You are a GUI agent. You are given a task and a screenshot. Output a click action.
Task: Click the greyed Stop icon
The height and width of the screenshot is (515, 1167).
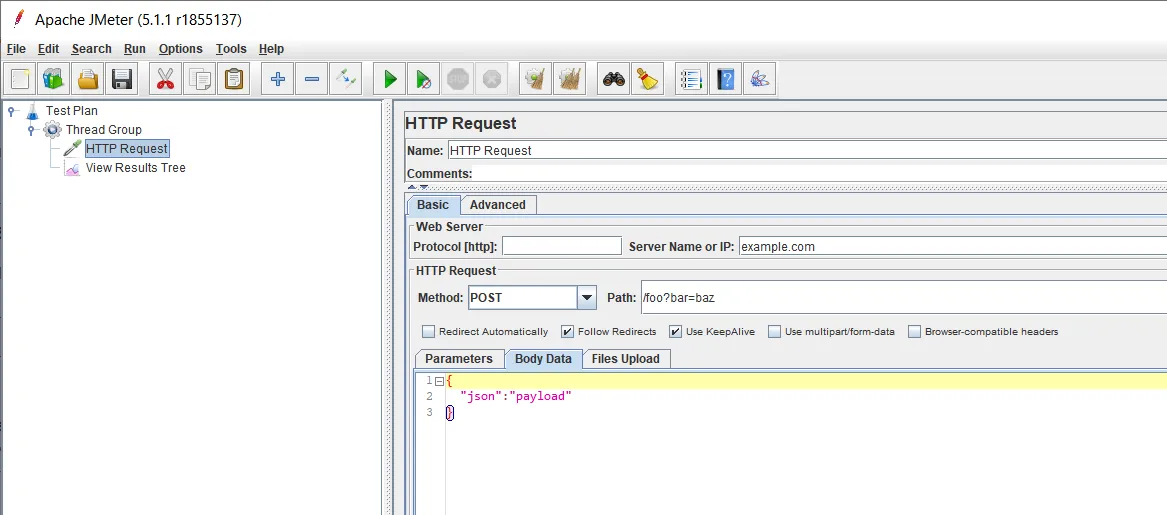[x=458, y=78]
